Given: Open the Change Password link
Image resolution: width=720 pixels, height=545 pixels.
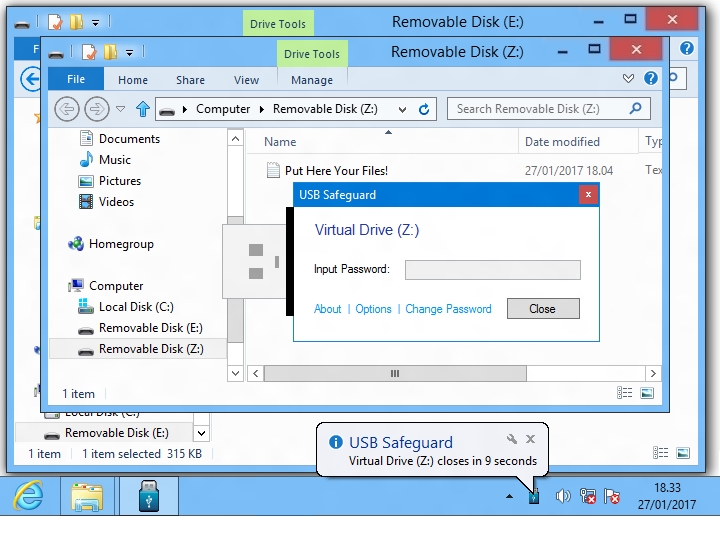Looking at the screenshot, I should coord(448,309).
